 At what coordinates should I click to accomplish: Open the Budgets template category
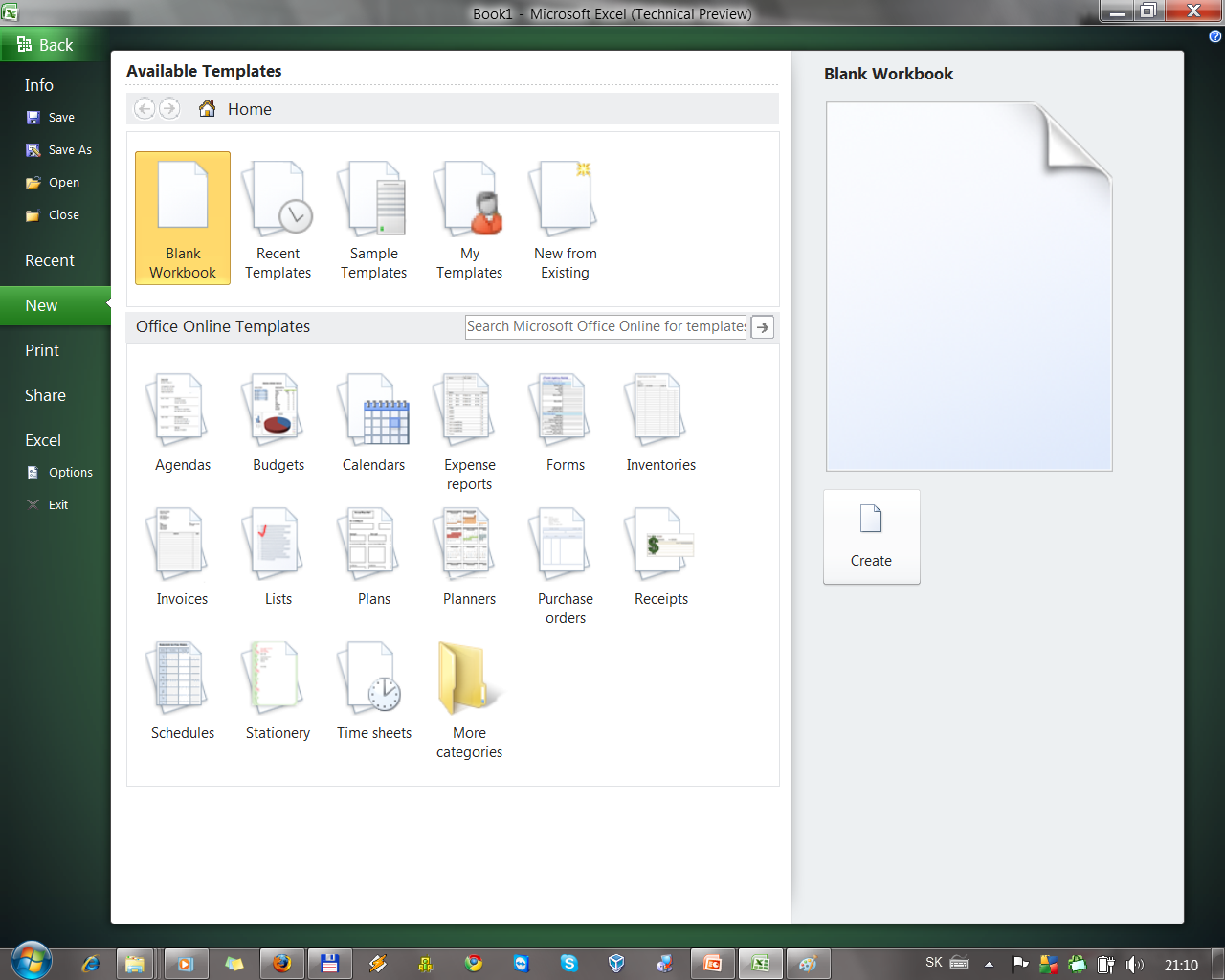click(x=278, y=423)
